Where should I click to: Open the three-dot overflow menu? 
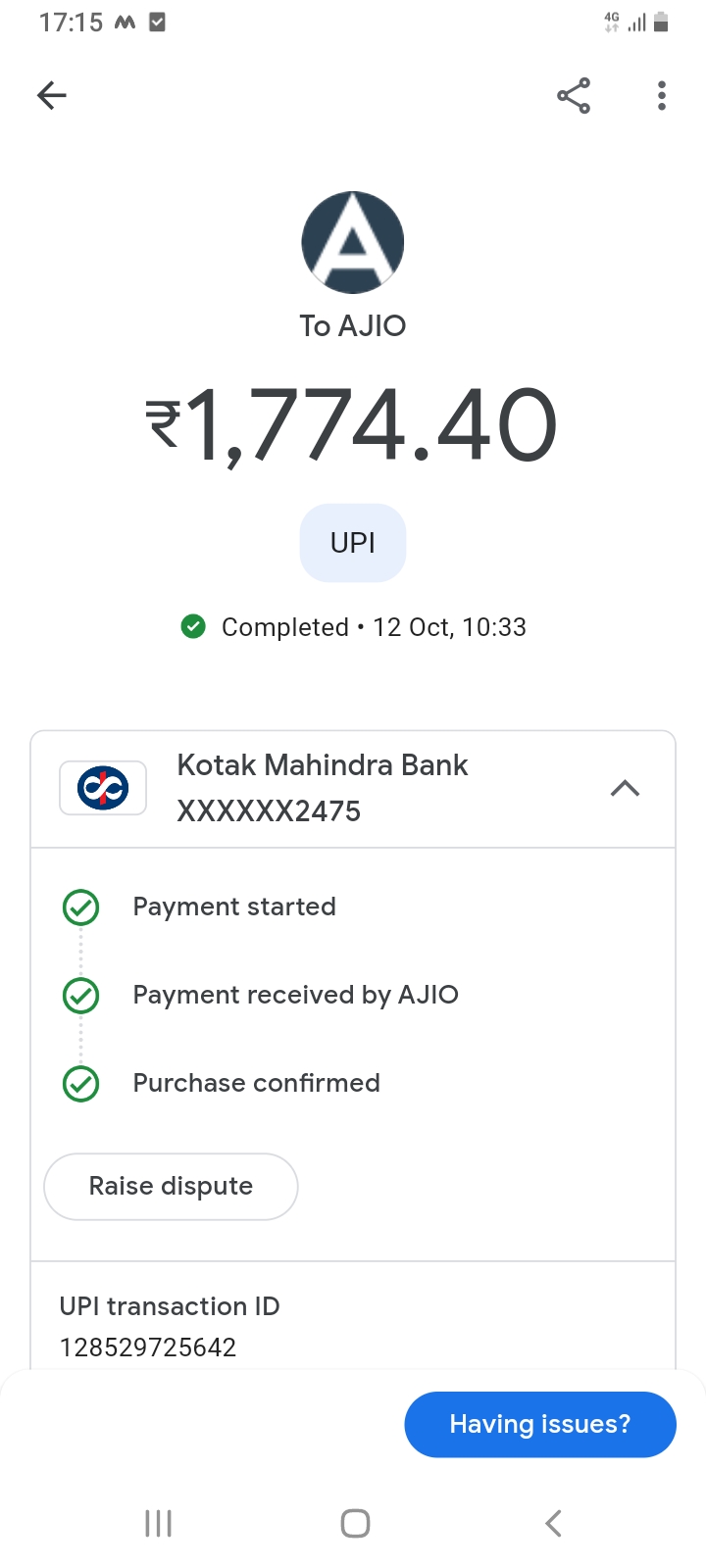click(x=662, y=95)
